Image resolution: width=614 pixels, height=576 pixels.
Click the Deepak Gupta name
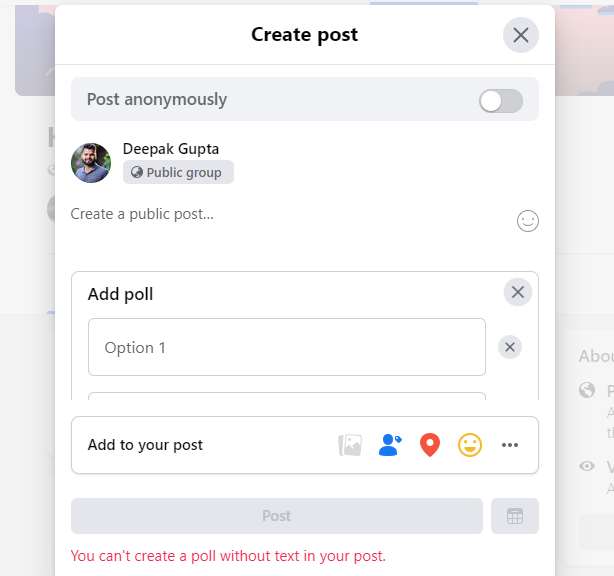[x=171, y=149]
